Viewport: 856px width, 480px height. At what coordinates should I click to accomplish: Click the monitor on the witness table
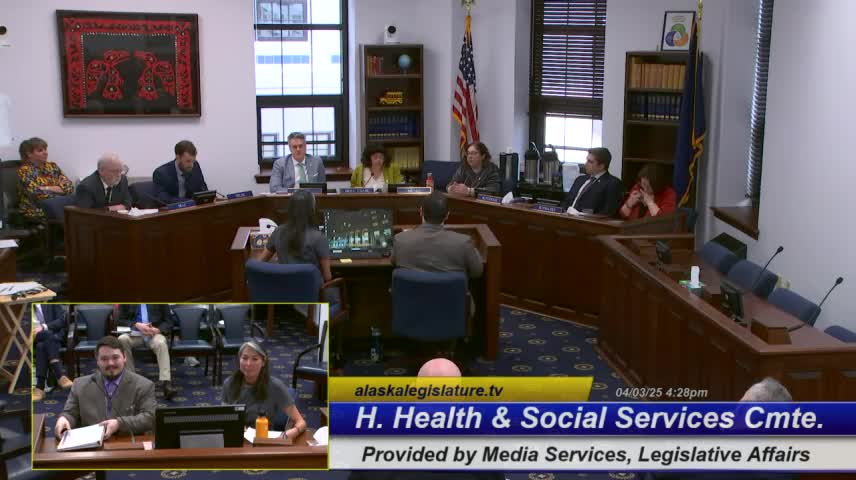tap(358, 232)
